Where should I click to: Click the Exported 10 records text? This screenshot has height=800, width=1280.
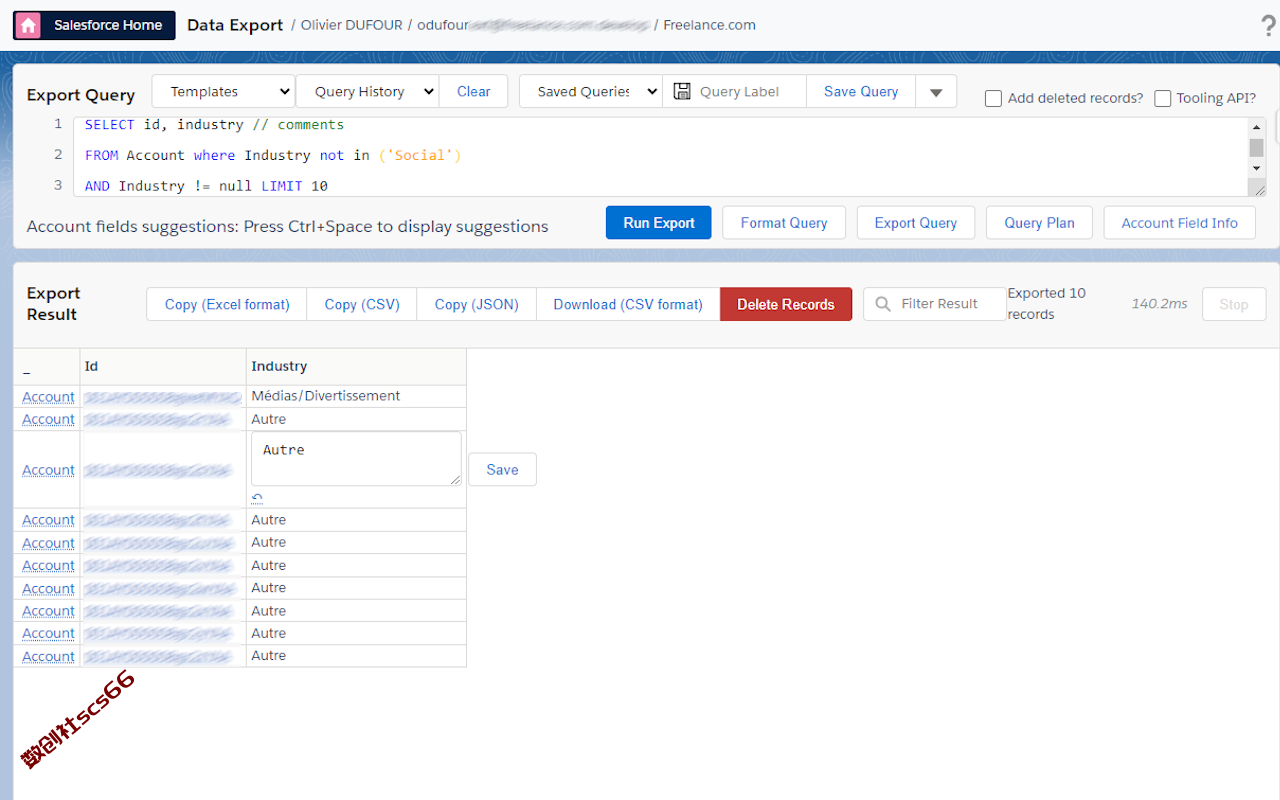pyautogui.click(x=1046, y=304)
